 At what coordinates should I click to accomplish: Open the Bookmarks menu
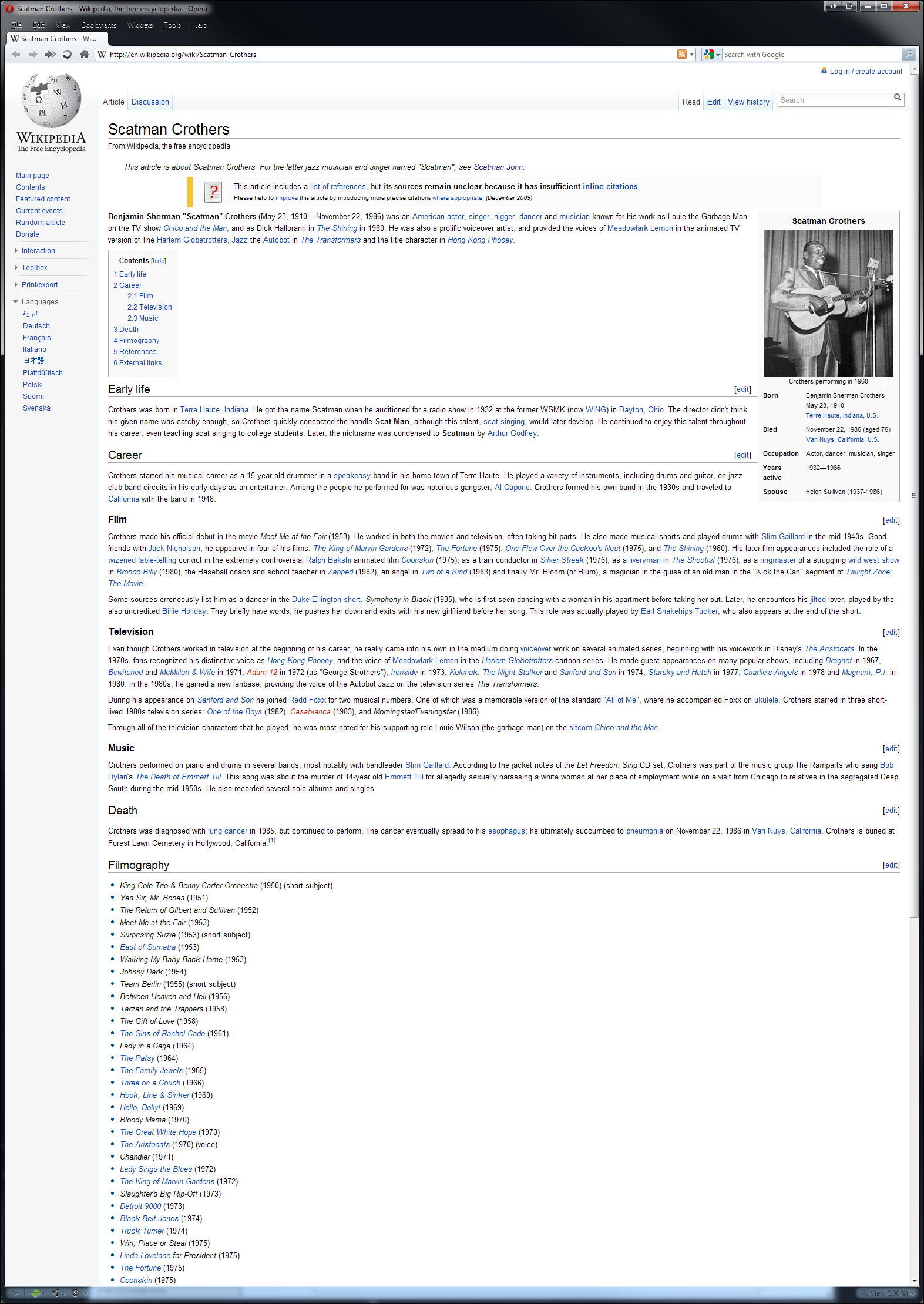coord(99,25)
